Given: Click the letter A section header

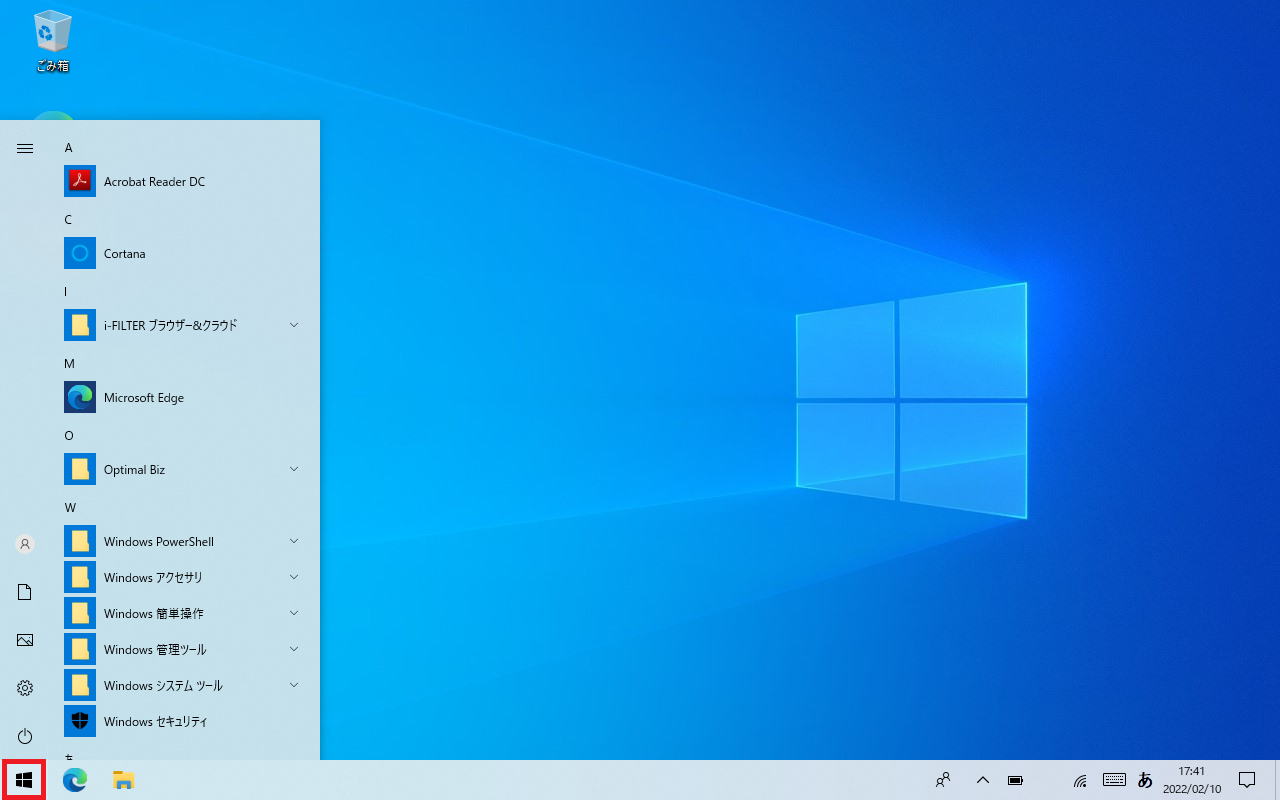Looking at the screenshot, I should [69, 148].
